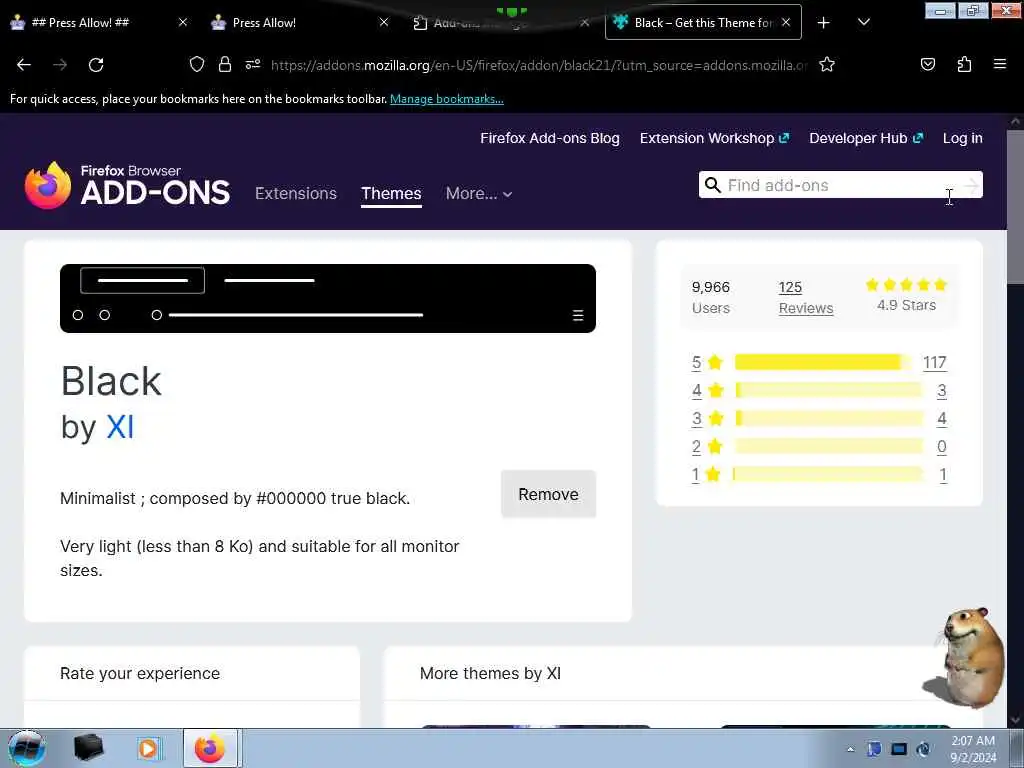Open Firefox Add-ons Blog link
The image size is (1024, 768).
pyautogui.click(x=550, y=138)
